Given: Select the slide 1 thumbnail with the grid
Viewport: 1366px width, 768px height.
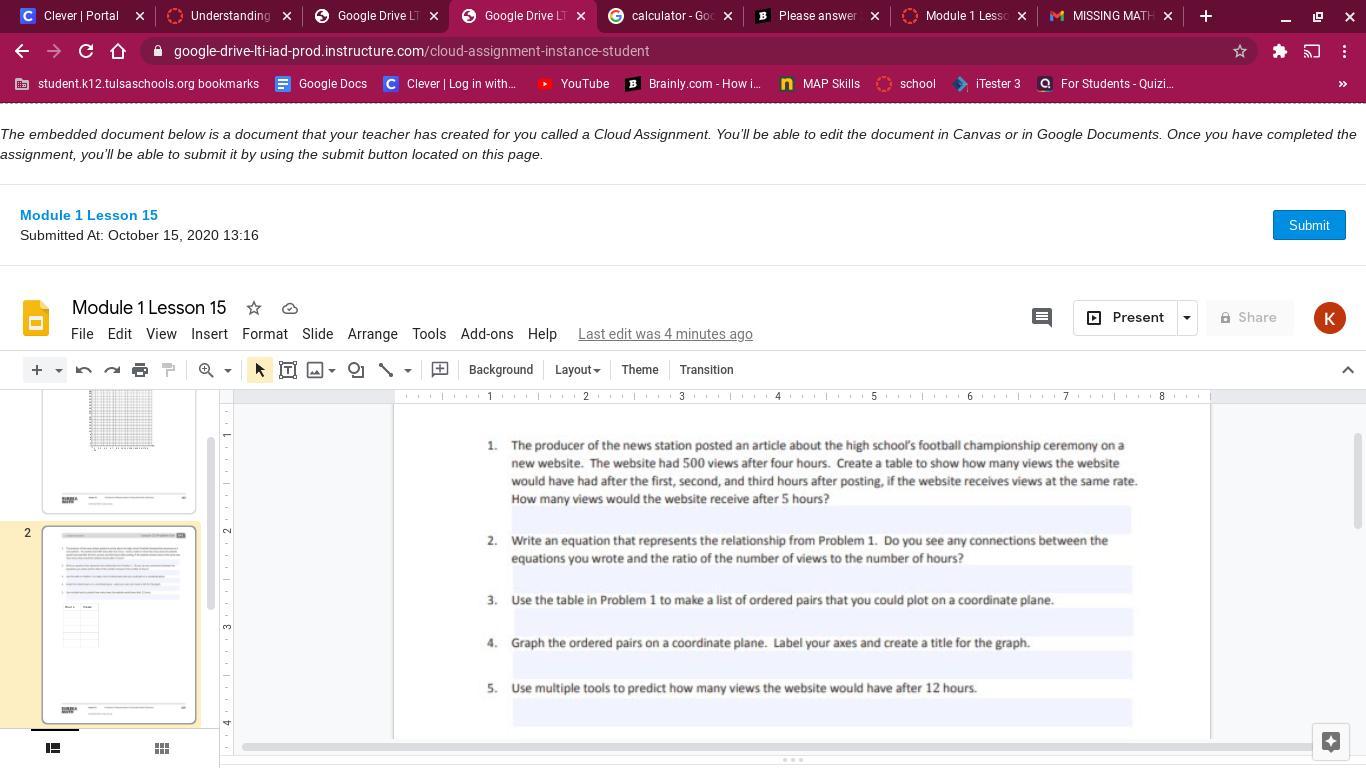Looking at the screenshot, I should click(119, 451).
